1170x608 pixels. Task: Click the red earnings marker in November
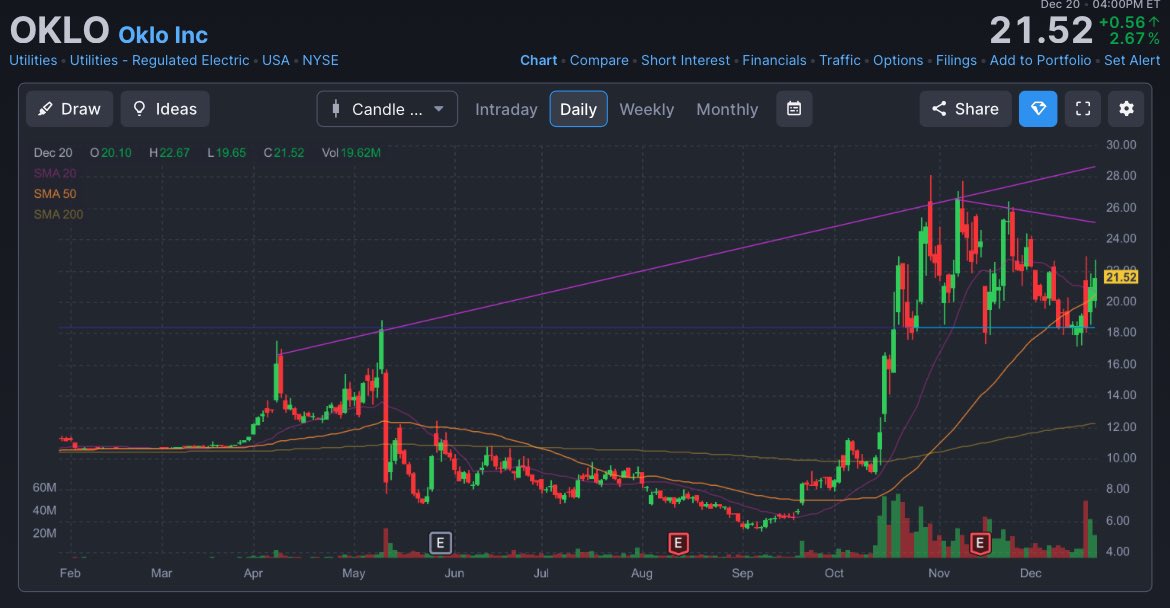pyautogui.click(x=980, y=543)
